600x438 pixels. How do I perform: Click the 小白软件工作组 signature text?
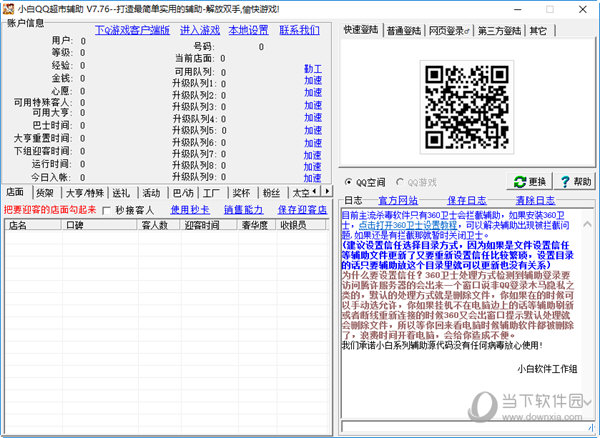547,369
